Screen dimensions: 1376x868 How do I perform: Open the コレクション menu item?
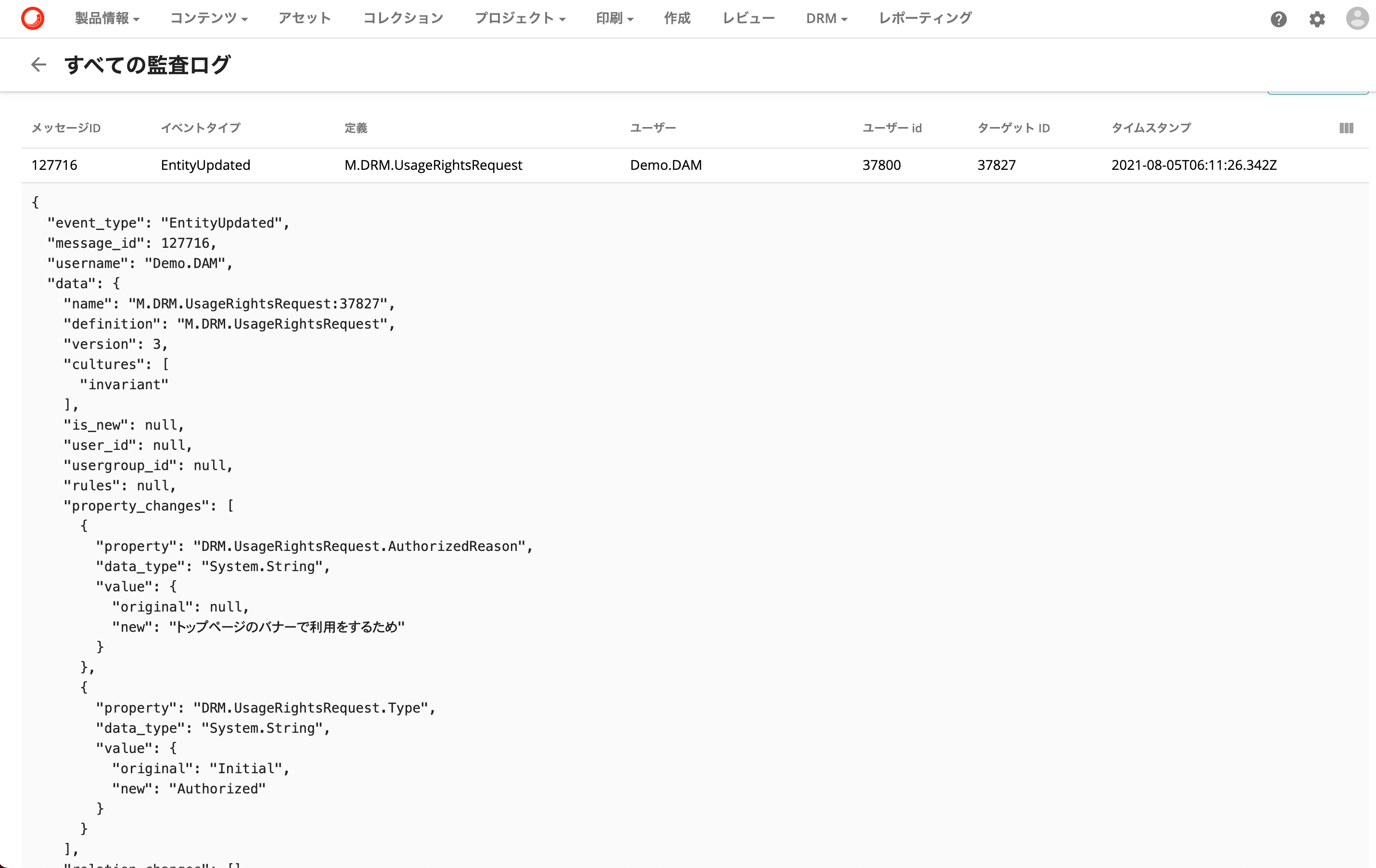coord(403,18)
